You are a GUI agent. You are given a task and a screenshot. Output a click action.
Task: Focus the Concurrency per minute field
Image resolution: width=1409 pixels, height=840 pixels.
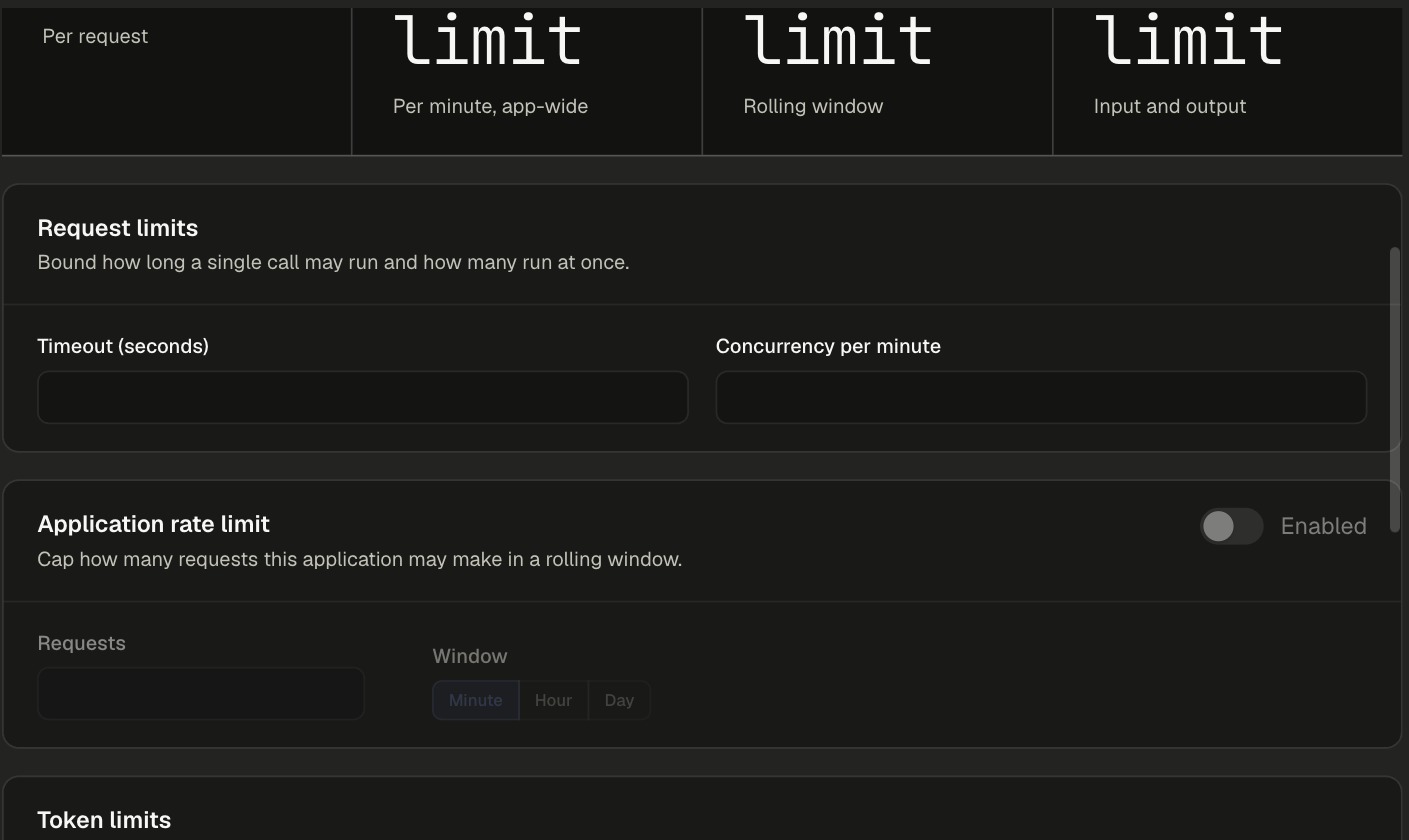pos(1041,397)
